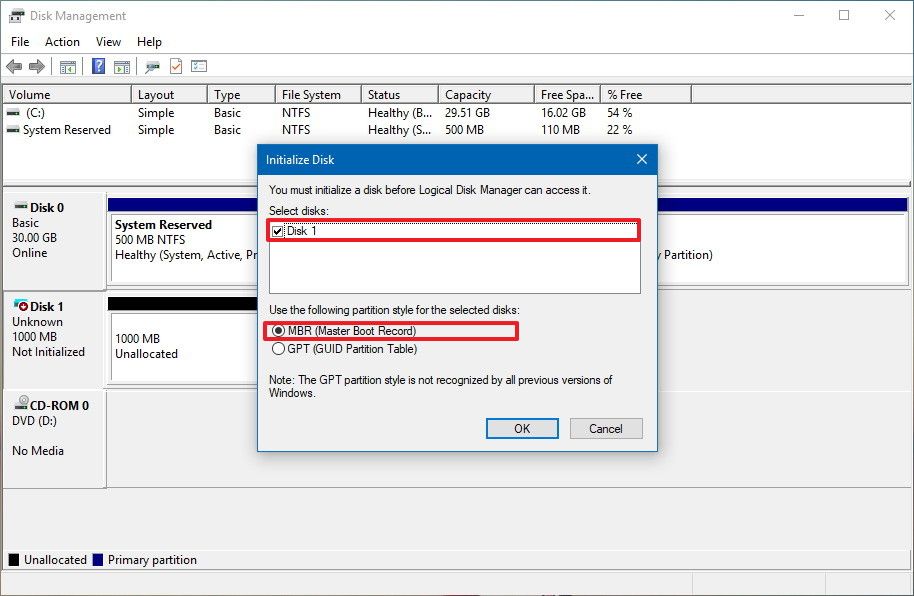The width and height of the screenshot is (914, 596).
Task: Open the Action menu
Action: pyautogui.click(x=62, y=42)
